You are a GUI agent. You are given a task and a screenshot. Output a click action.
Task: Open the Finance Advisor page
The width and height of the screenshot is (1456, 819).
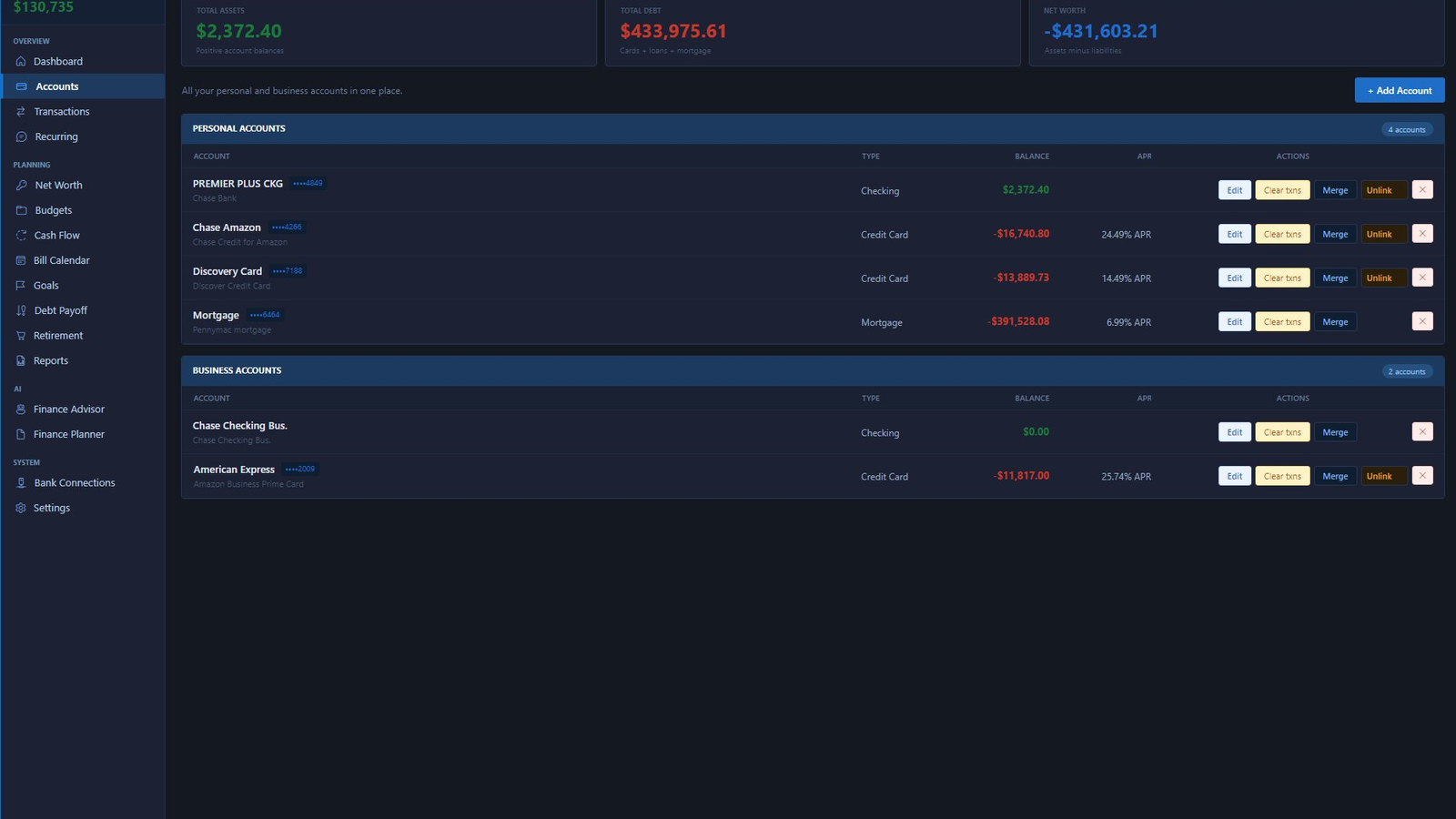click(x=82, y=409)
